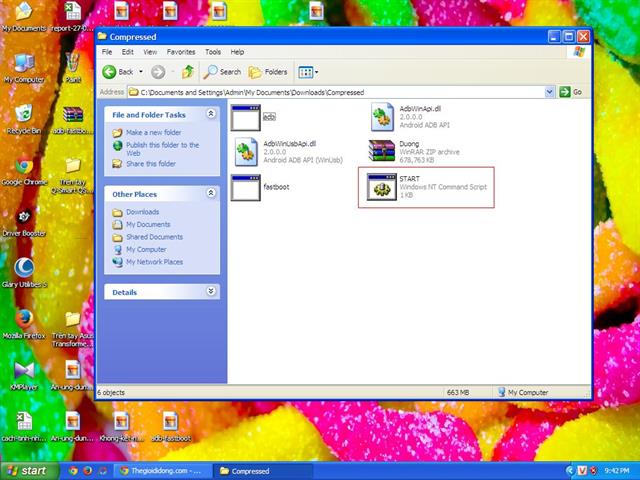Select the adb file icon
640x480 pixels.
pyautogui.click(x=245, y=118)
